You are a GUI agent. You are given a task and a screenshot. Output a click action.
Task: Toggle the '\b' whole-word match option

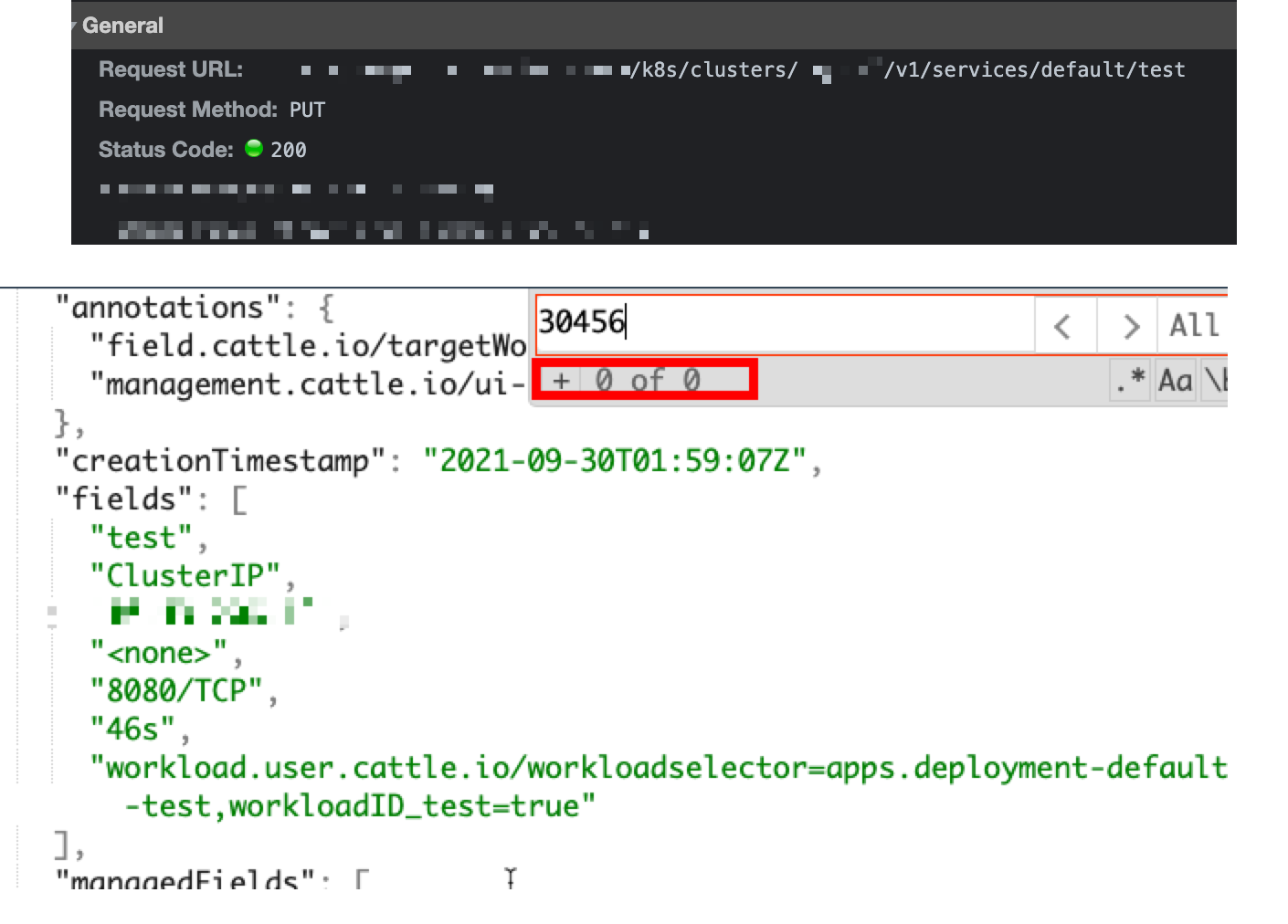coord(1216,380)
